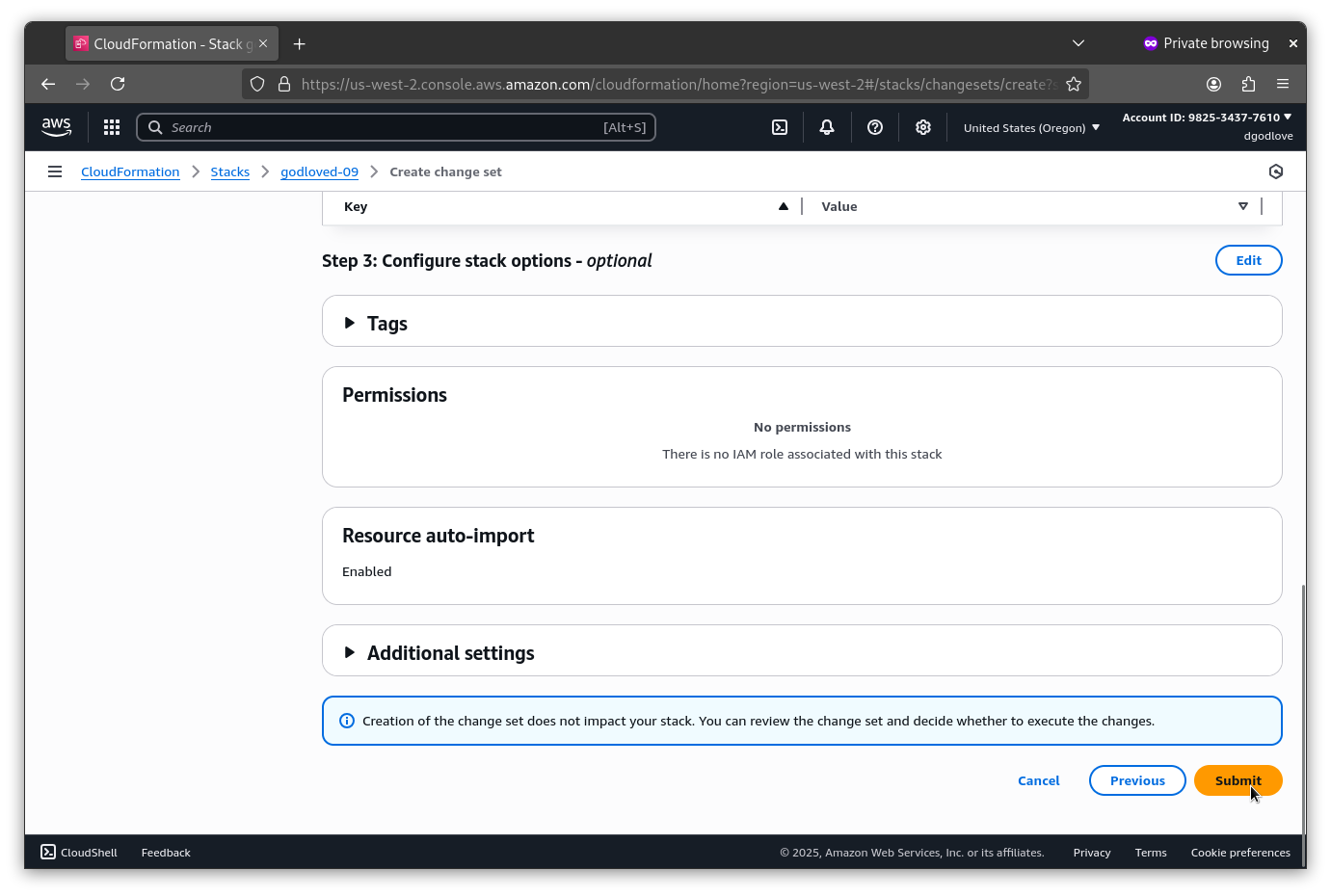Open Firefox application menu
The height and width of the screenshot is (896, 1331).
pos(1283,84)
